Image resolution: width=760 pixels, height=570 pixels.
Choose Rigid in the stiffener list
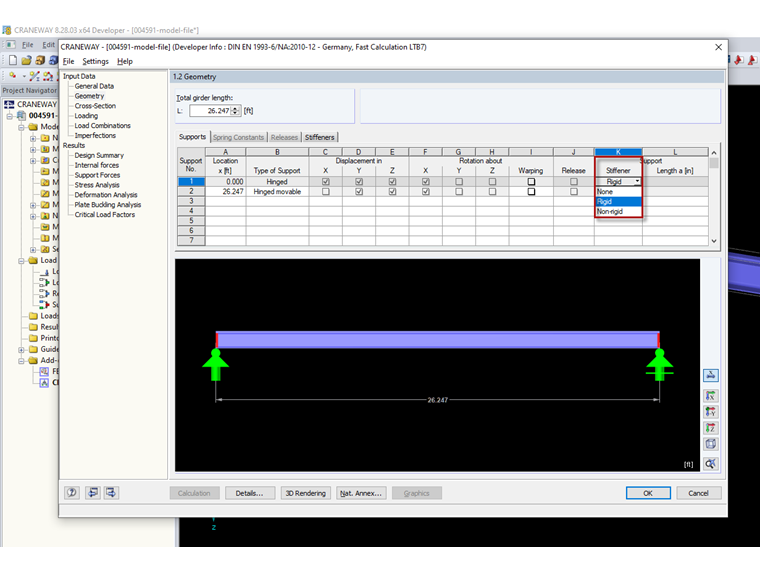[x=618, y=202]
